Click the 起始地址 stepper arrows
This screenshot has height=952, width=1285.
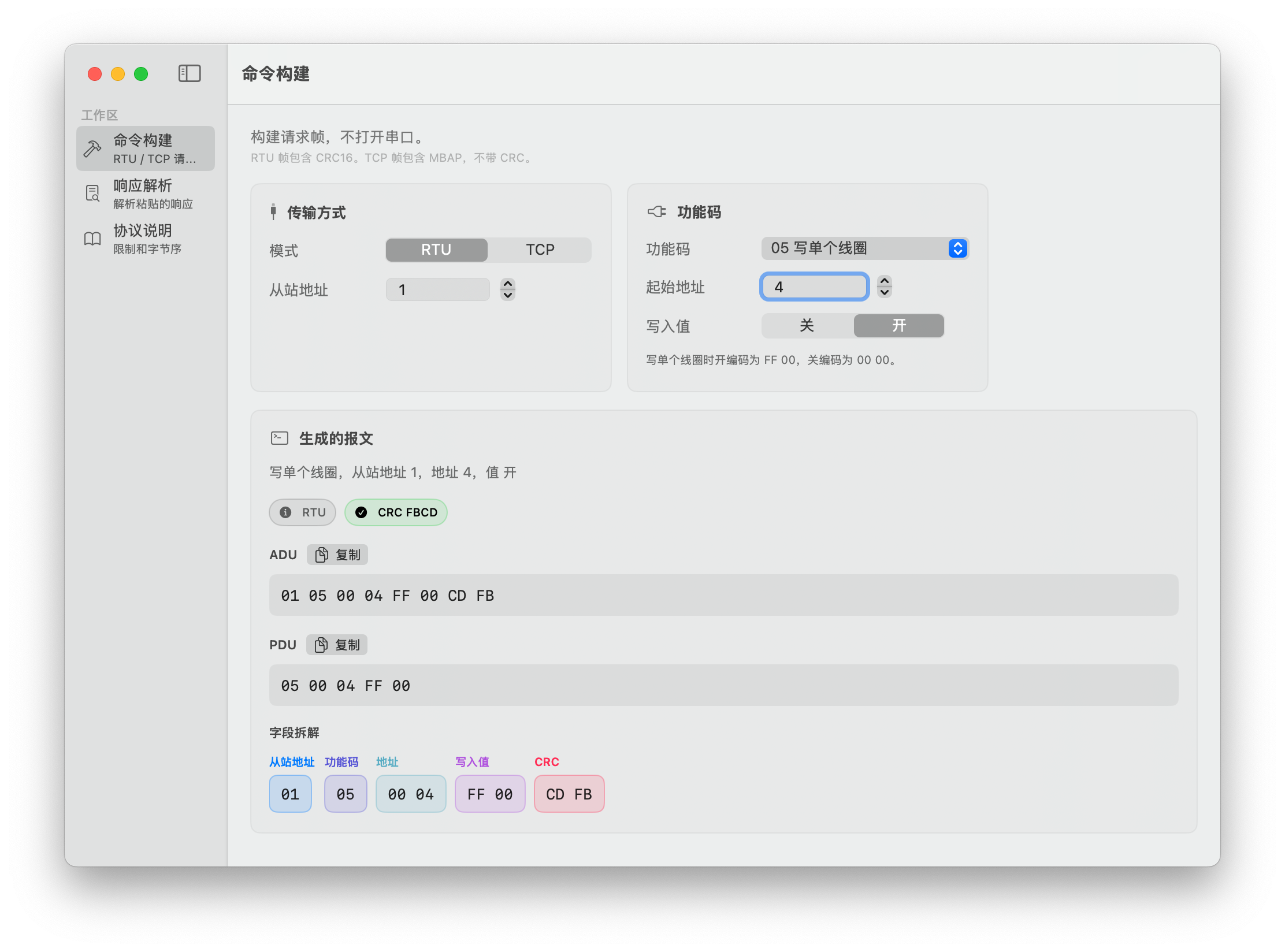(x=885, y=287)
